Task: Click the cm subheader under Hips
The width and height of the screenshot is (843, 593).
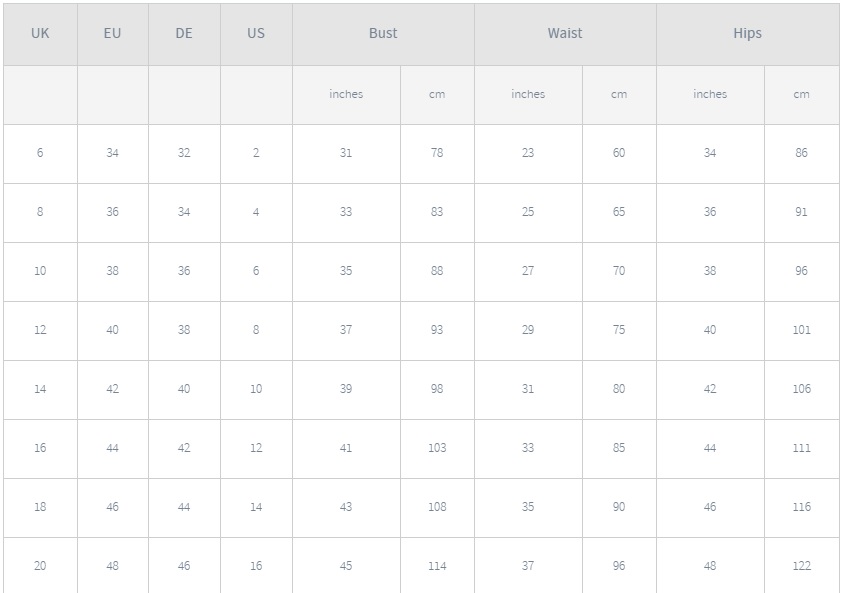Action: (x=802, y=95)
